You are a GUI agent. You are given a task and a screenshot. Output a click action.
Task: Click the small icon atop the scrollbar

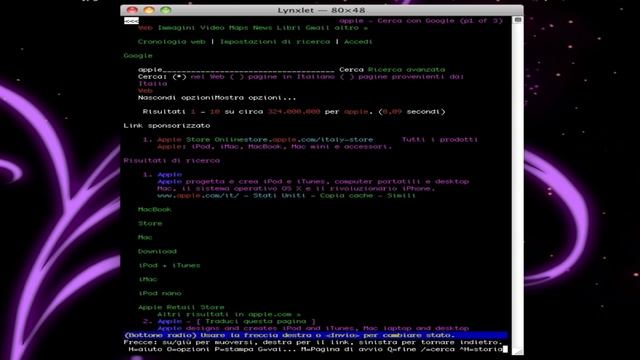tap(518, 20)
